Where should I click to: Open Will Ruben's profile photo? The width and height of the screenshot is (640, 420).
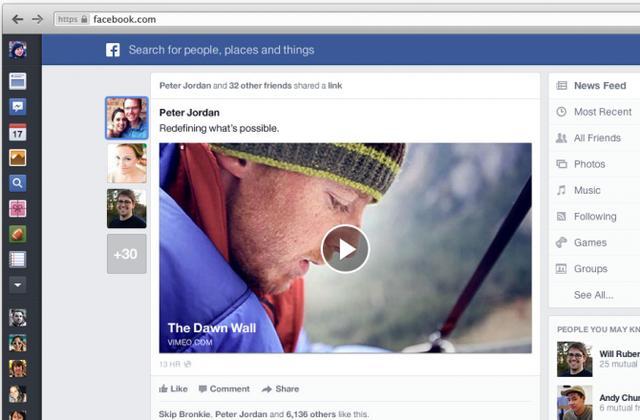click(x=575, y=359)
